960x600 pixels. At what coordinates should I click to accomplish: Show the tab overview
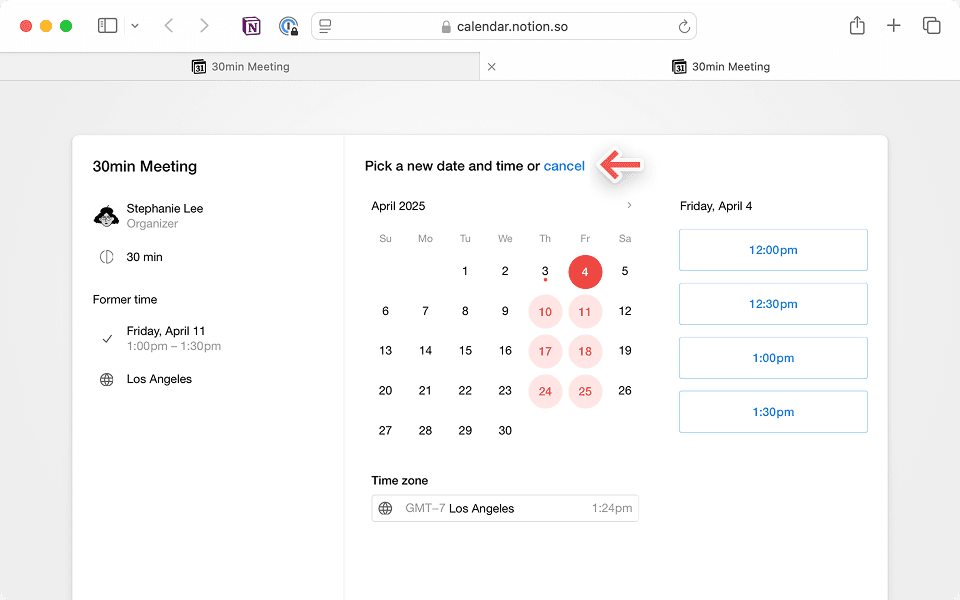[931, 25]
